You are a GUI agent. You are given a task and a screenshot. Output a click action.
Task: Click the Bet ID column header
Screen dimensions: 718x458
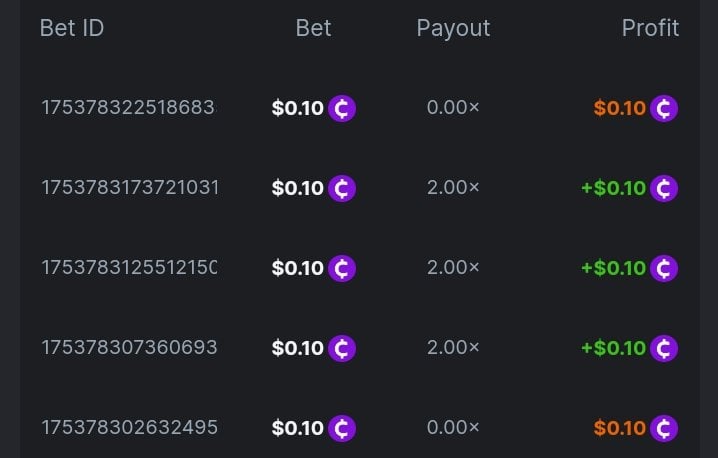[x=72, y=28]
